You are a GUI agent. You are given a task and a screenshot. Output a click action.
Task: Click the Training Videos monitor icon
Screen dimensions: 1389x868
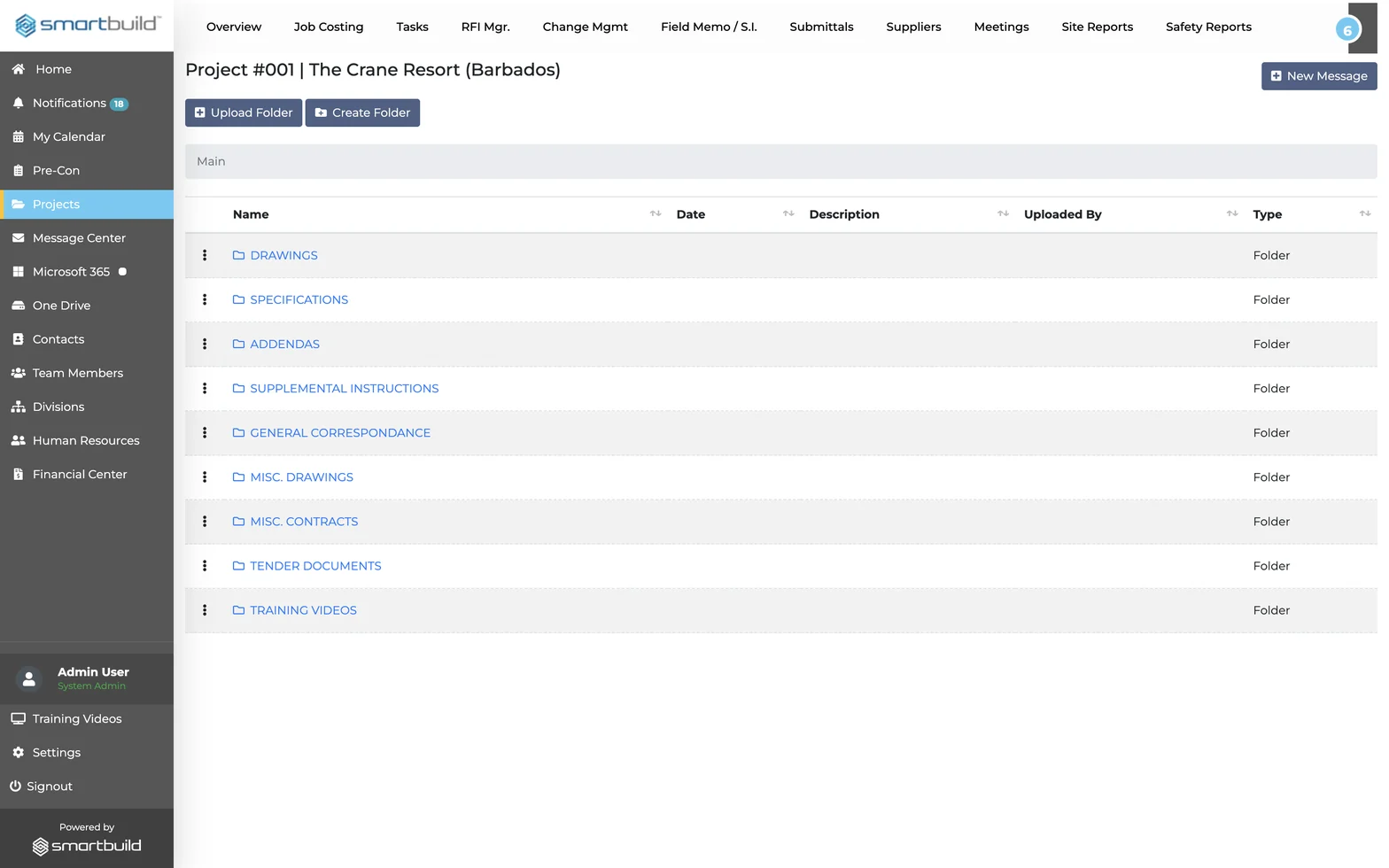click(x=18, y=718)
